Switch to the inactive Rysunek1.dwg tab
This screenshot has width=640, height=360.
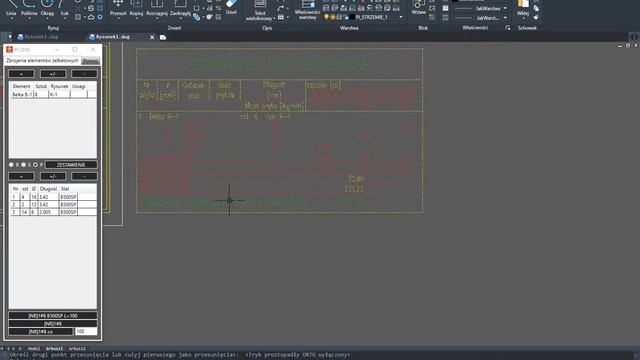point(38,37)
